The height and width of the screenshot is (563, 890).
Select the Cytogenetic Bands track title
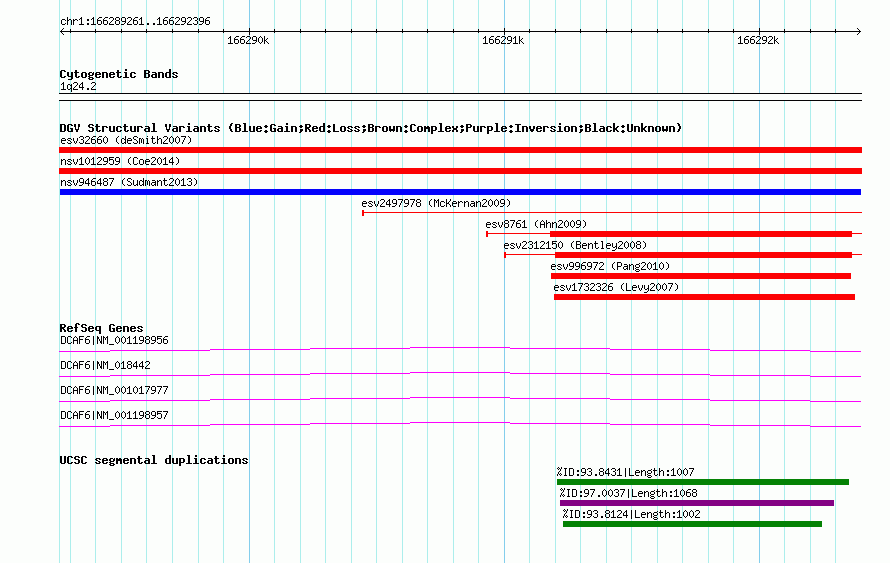(119, 74)
